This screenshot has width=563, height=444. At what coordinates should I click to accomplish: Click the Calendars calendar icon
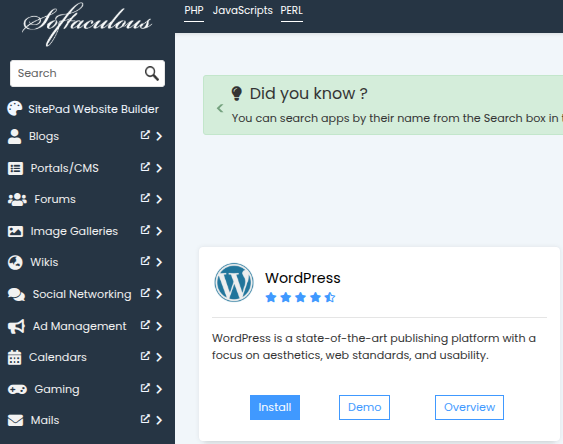14,357
